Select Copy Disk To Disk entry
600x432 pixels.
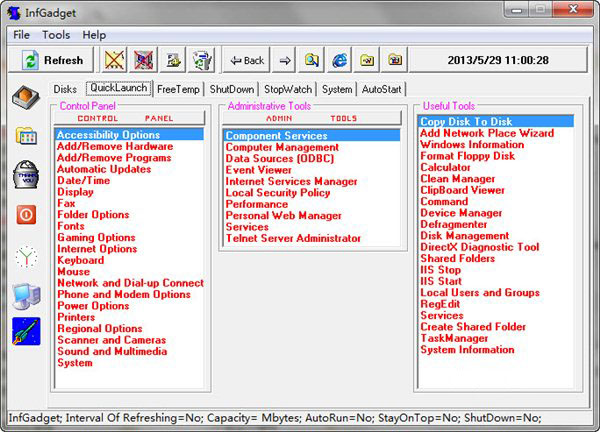coord(496,121)
